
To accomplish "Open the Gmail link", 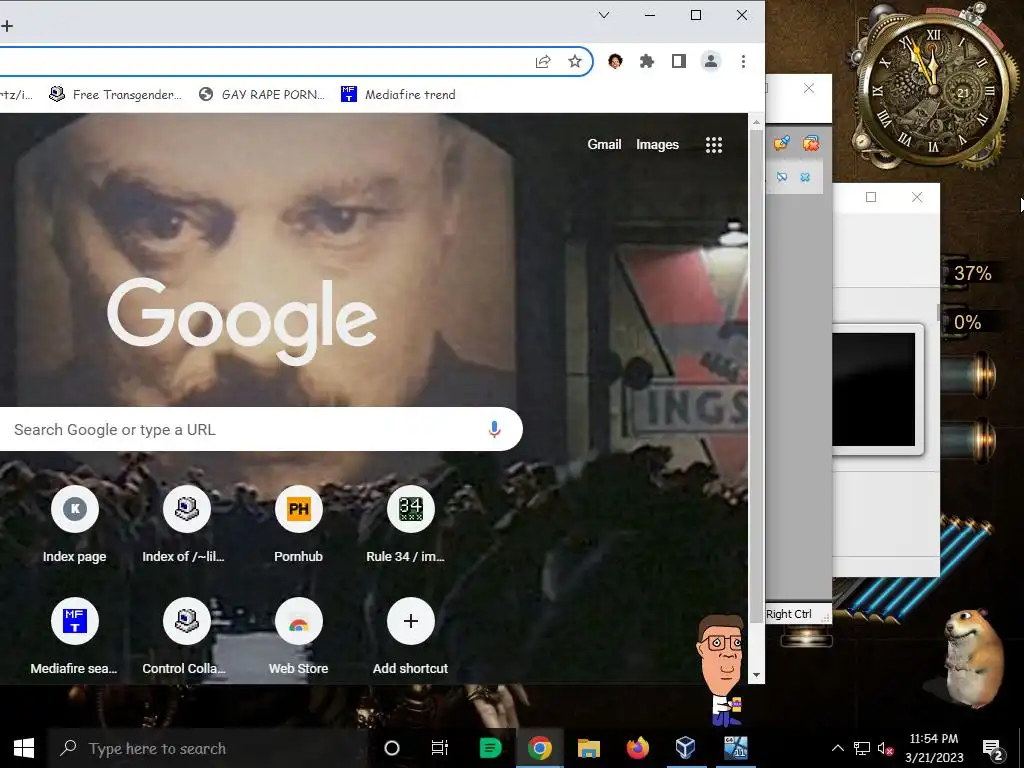I will (x=604, y=144).
